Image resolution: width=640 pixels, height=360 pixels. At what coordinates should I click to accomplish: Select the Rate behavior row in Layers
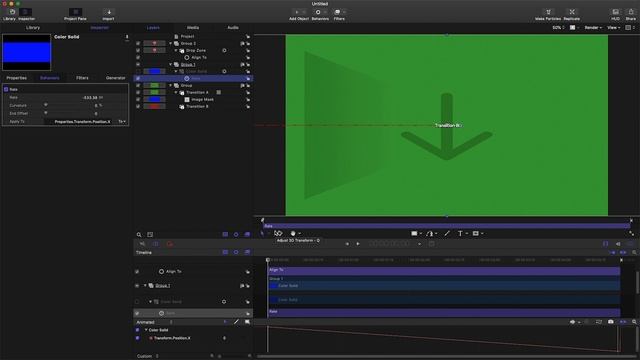(x=193, y=78)
